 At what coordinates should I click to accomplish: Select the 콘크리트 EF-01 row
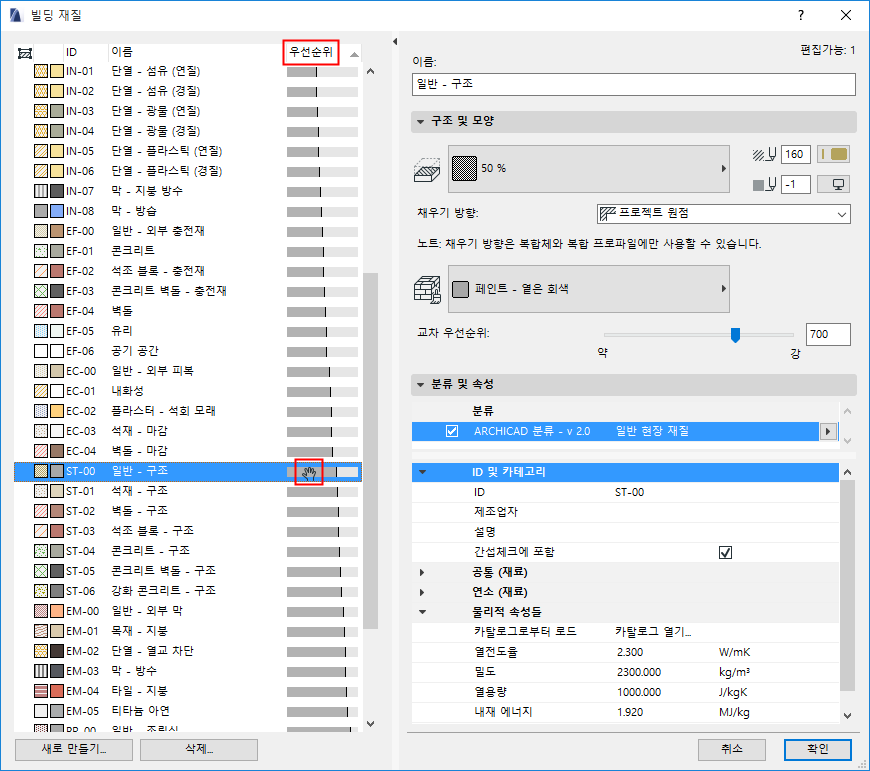188,251
